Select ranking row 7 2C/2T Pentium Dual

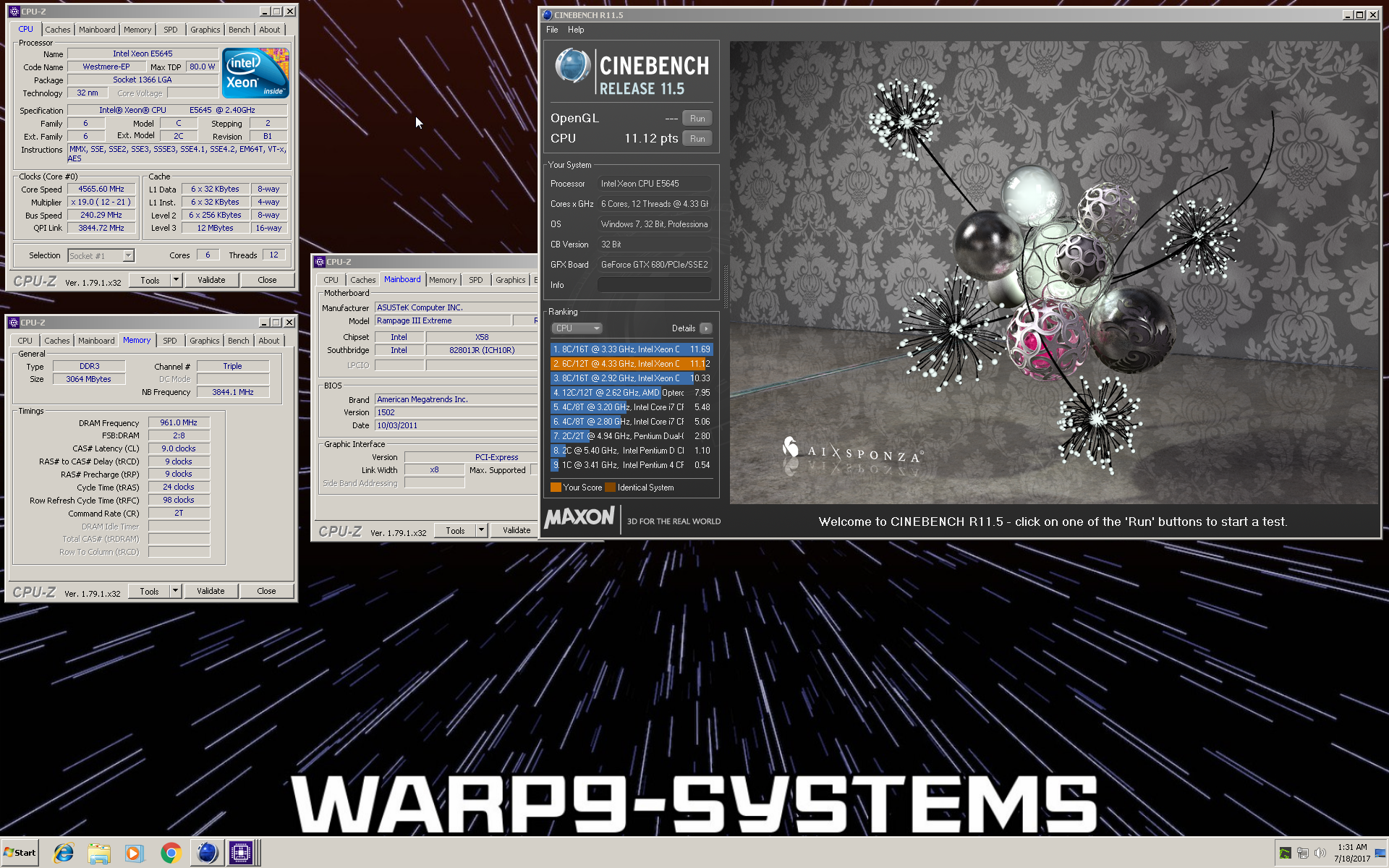point(632,436)
